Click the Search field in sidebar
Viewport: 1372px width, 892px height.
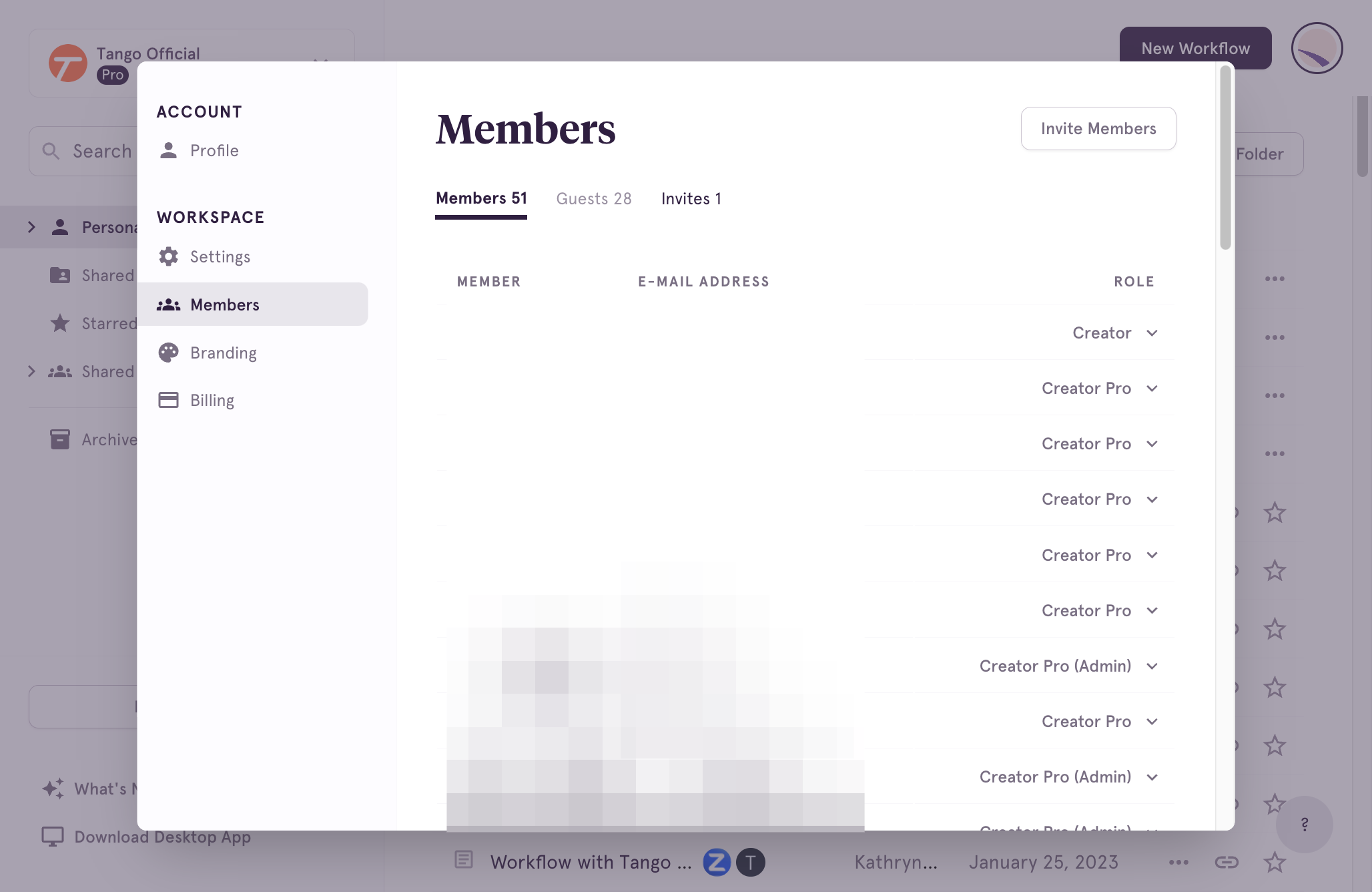point(83,152)
